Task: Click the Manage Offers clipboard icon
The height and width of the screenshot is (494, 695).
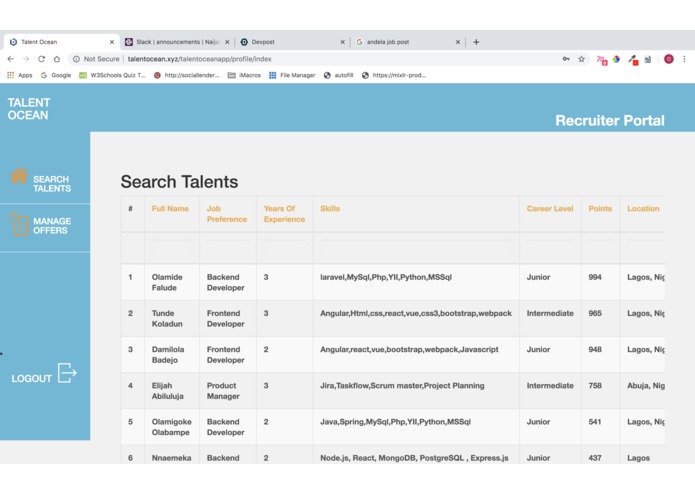Action: point(19,224)
